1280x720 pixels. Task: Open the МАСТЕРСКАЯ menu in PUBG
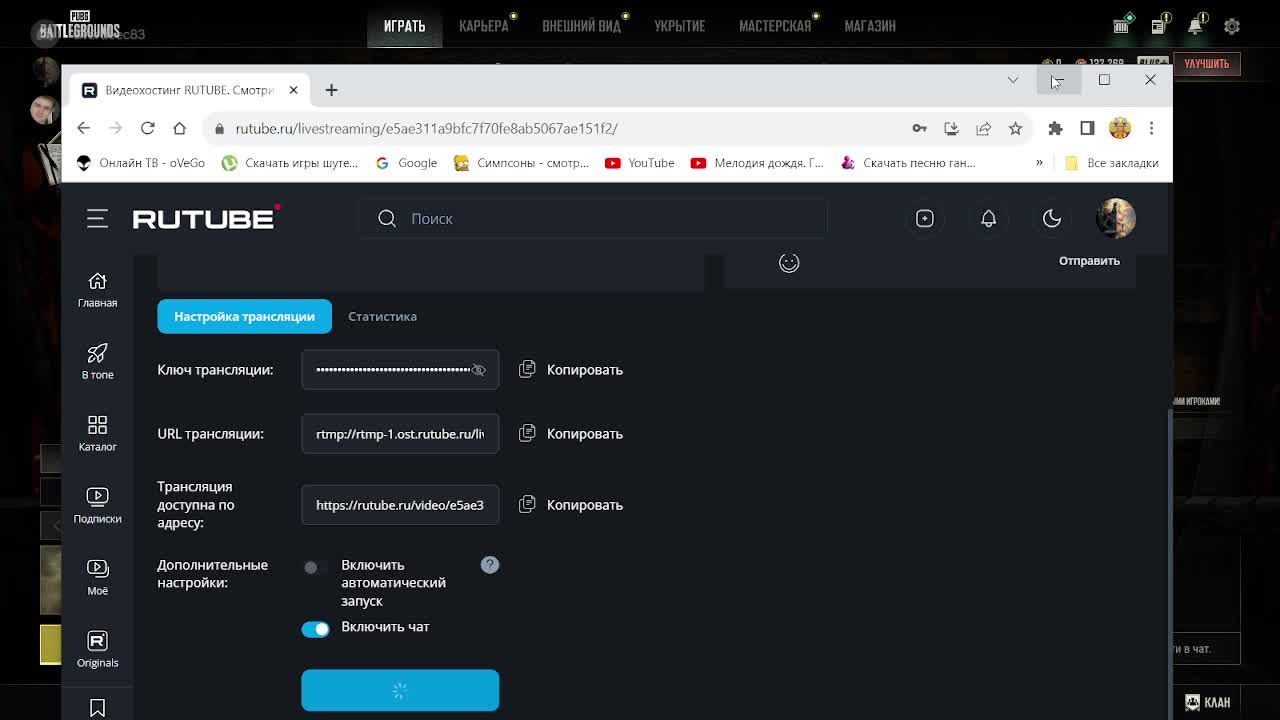pyautogui.click(x=775, y=26)
